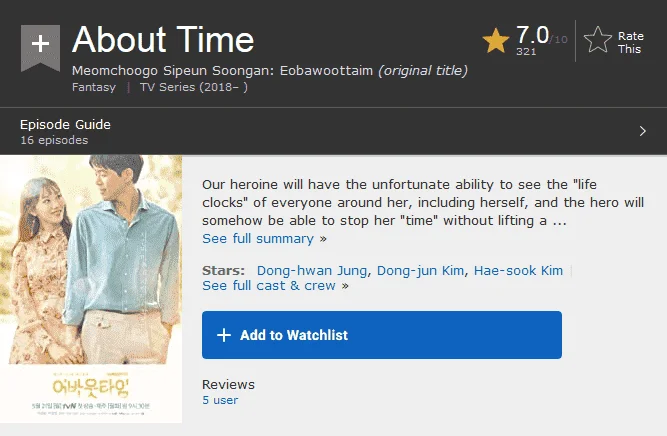The image size is (667, 436).
Task: Open Dong-hwan Jung's profile
Action: pyautogui.click(x=312, y=271)
